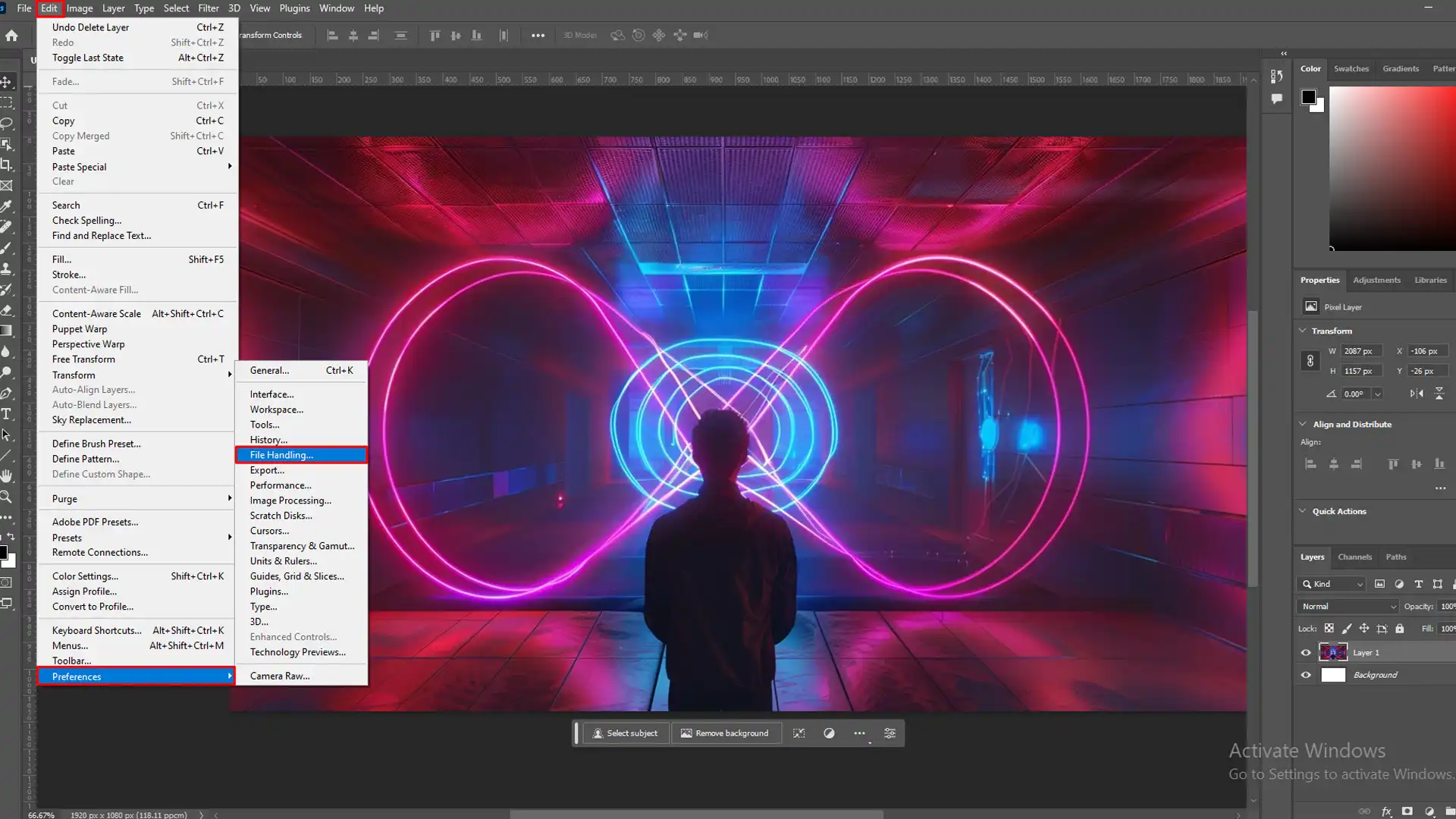This screenshot has width=1456, height=819.
Task: Switch to the Adjustments tab
Action: pyautogui.click(x=1376, y=280)
